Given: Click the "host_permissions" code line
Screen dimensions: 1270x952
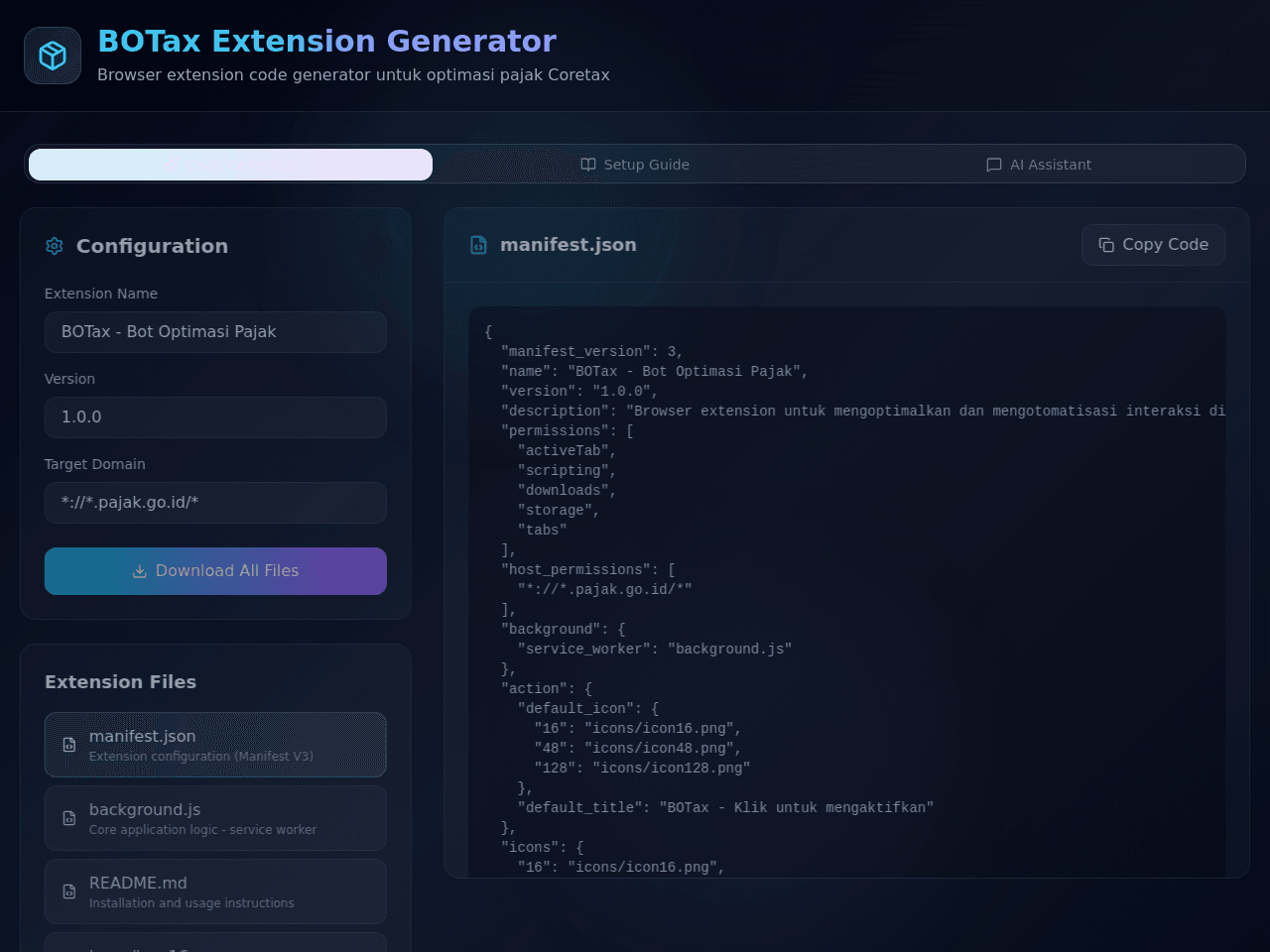Looking at the screenshot, I should (x=588, y=570).
